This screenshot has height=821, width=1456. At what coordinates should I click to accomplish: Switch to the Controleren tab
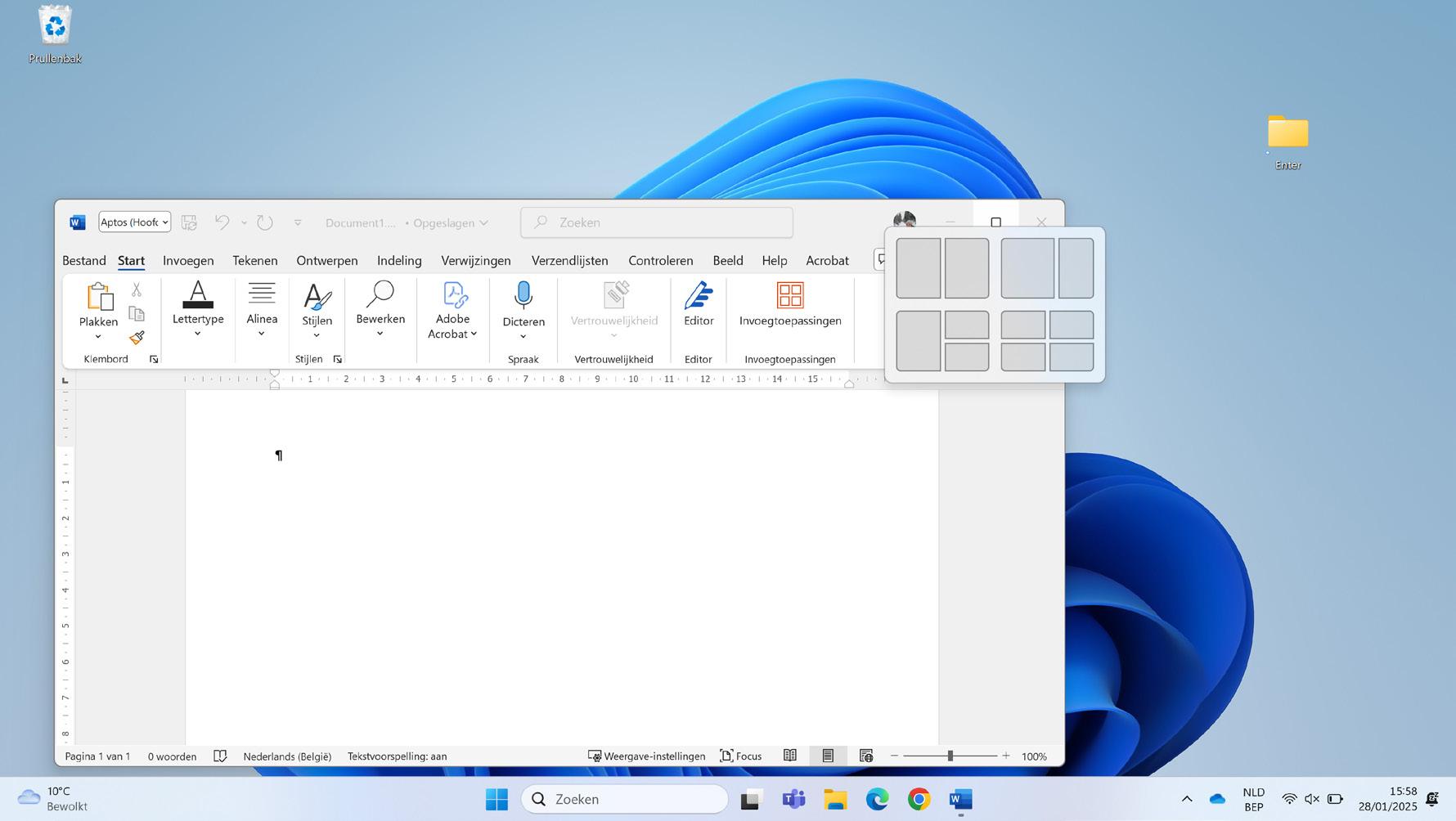(x=661, y=261)
